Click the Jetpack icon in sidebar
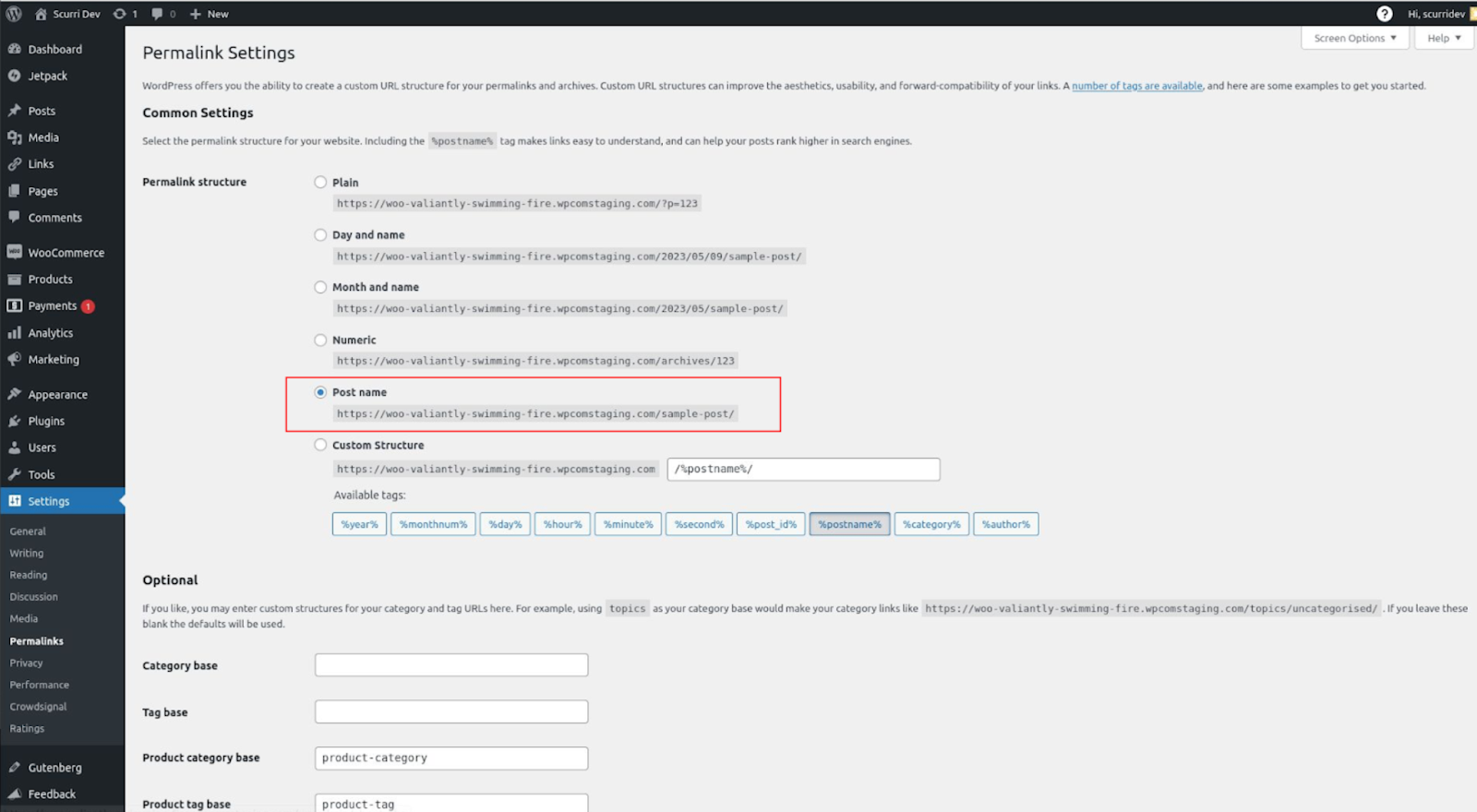The height and width of the screenshot is (812, 1477). (x=15, y=76)
